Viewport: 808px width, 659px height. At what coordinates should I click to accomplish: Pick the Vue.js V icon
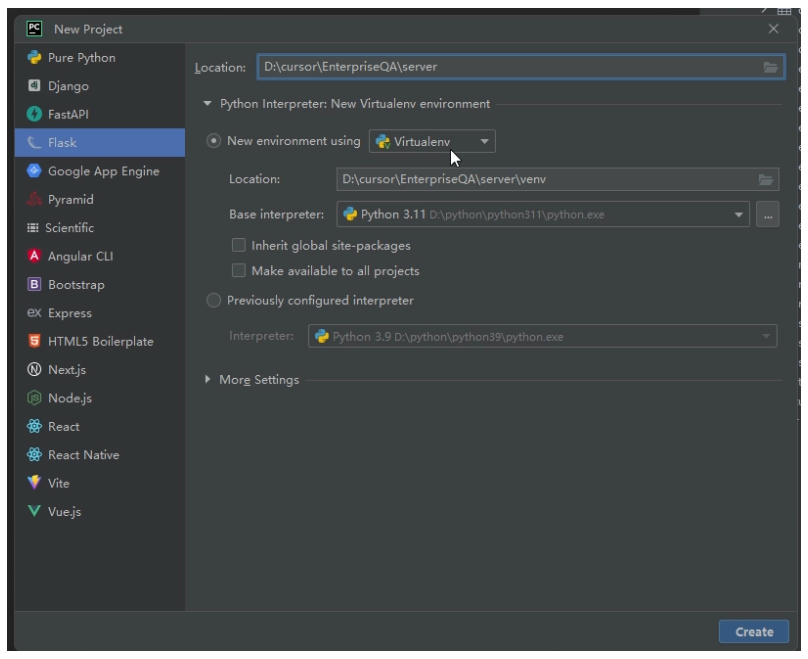[x=34, y=511]
